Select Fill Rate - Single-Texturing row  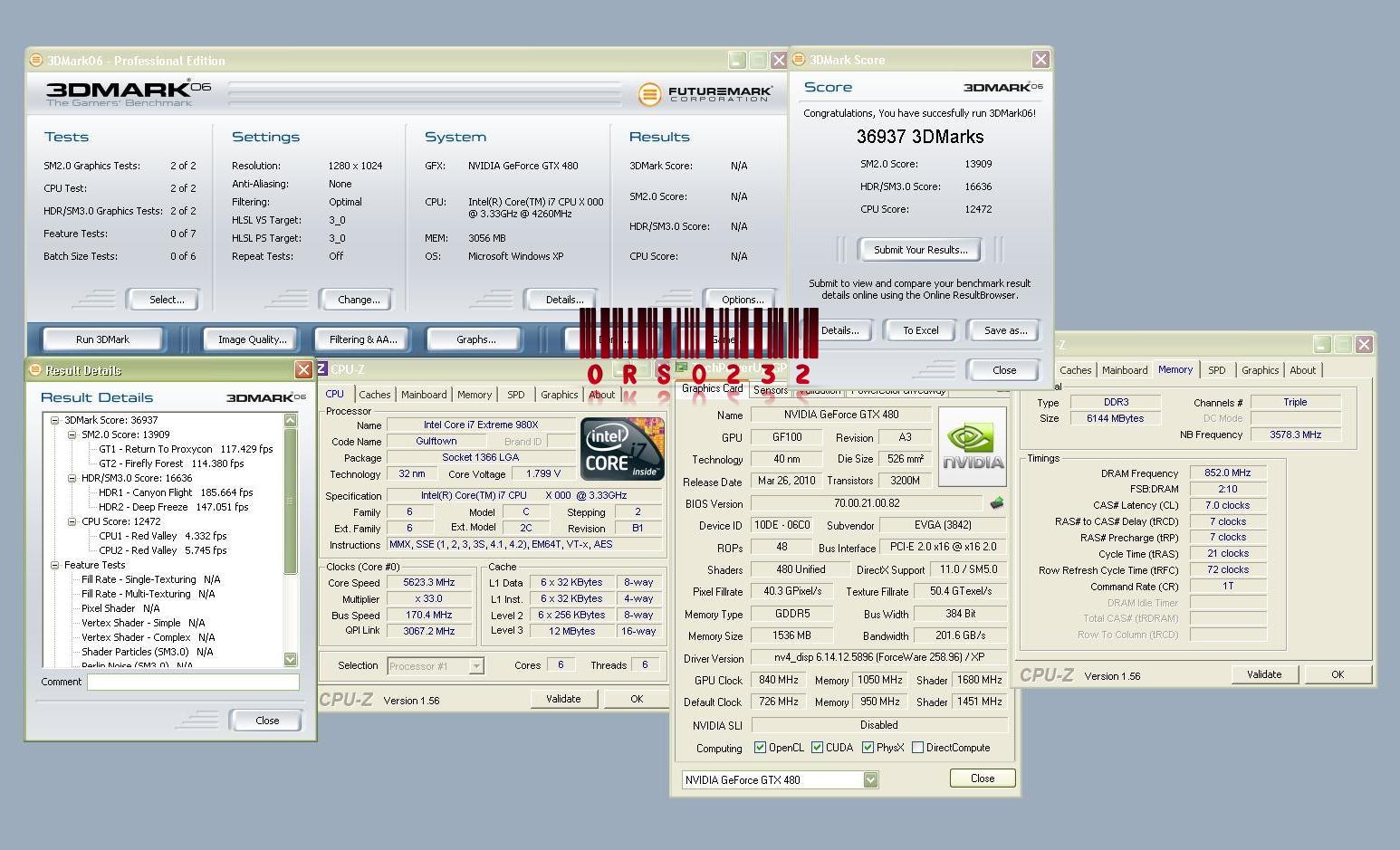(151, 579)
